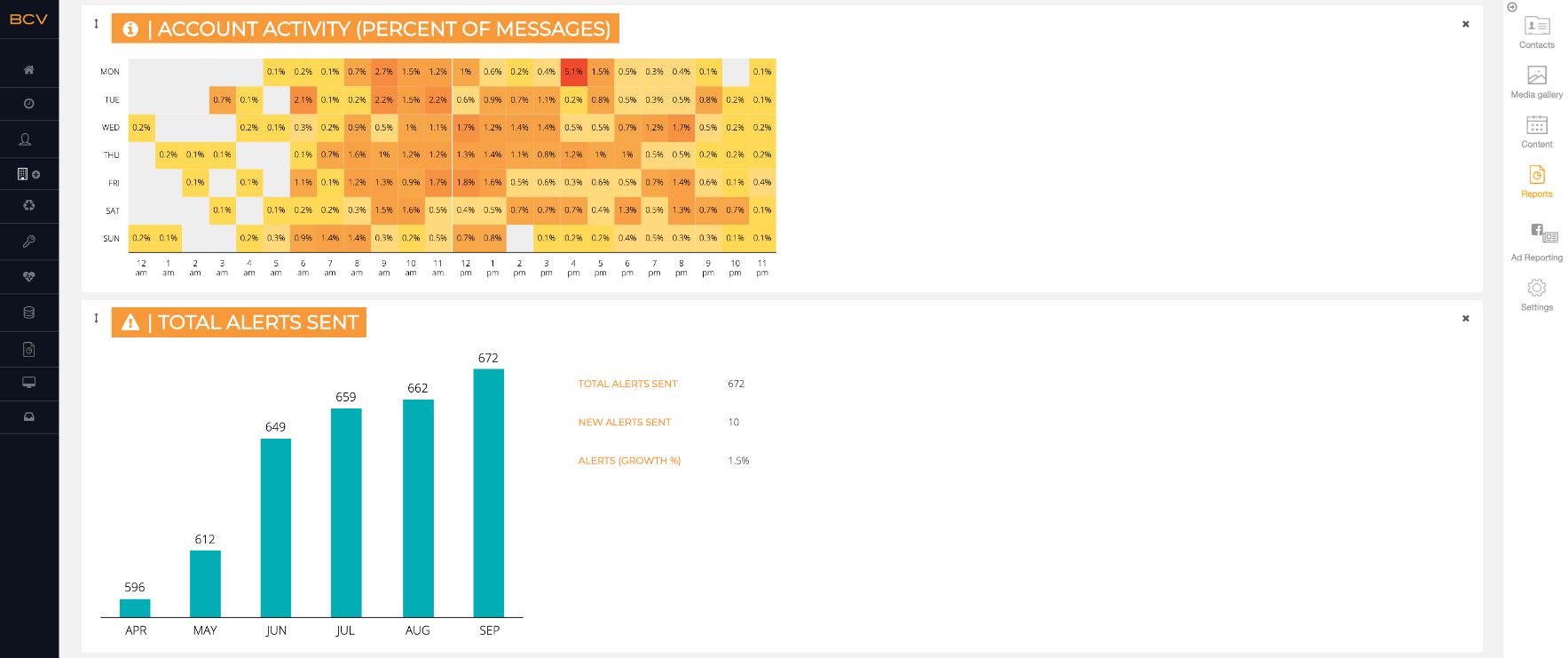
Task: Select the 5.1% Monday 4 pm heatmap cell
Action: tap(573, 72)
